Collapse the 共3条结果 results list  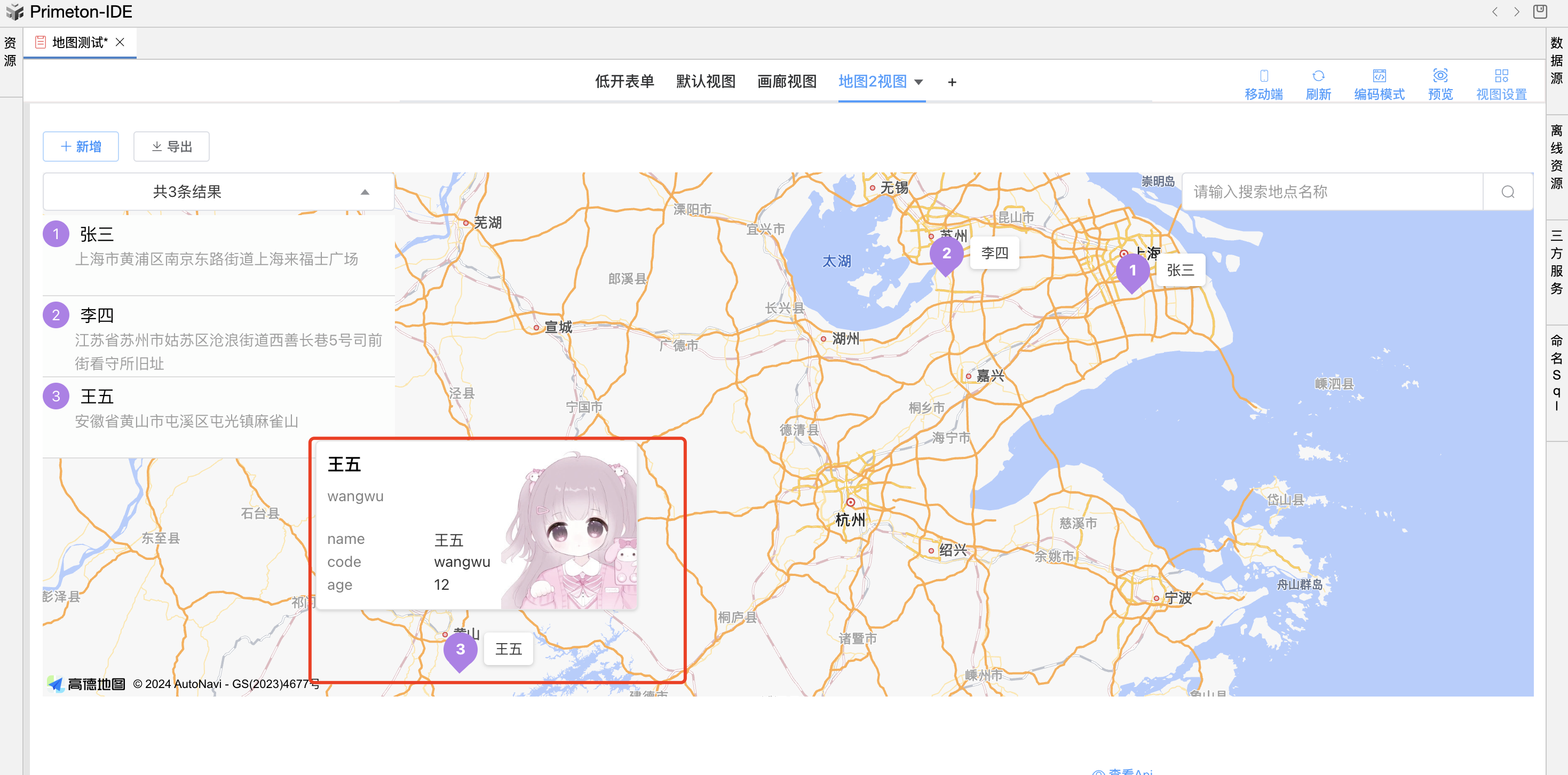[x=365, y=192]
